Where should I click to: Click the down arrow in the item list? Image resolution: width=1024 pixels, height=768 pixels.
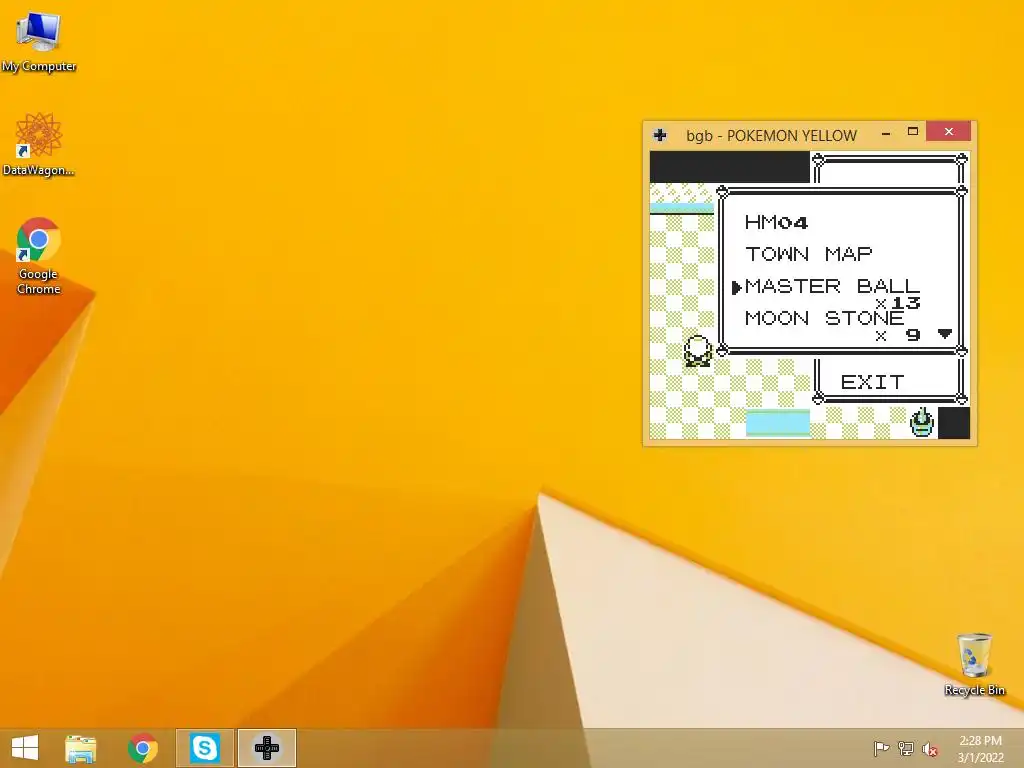945,334
